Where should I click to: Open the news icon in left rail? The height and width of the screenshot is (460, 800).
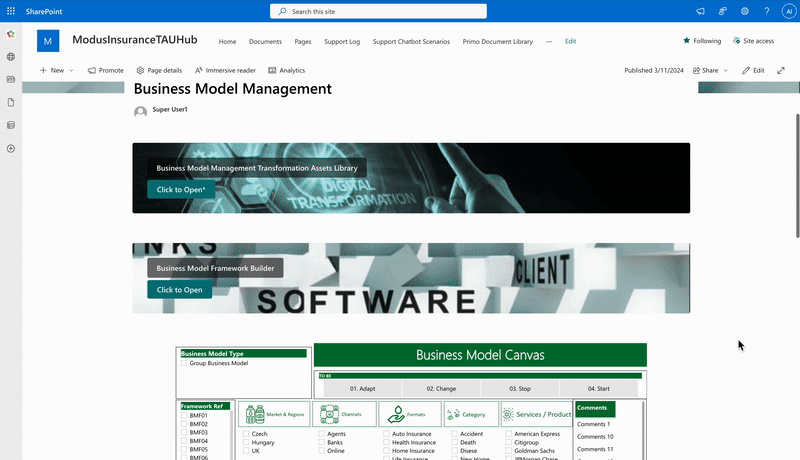tap(11, 80)
